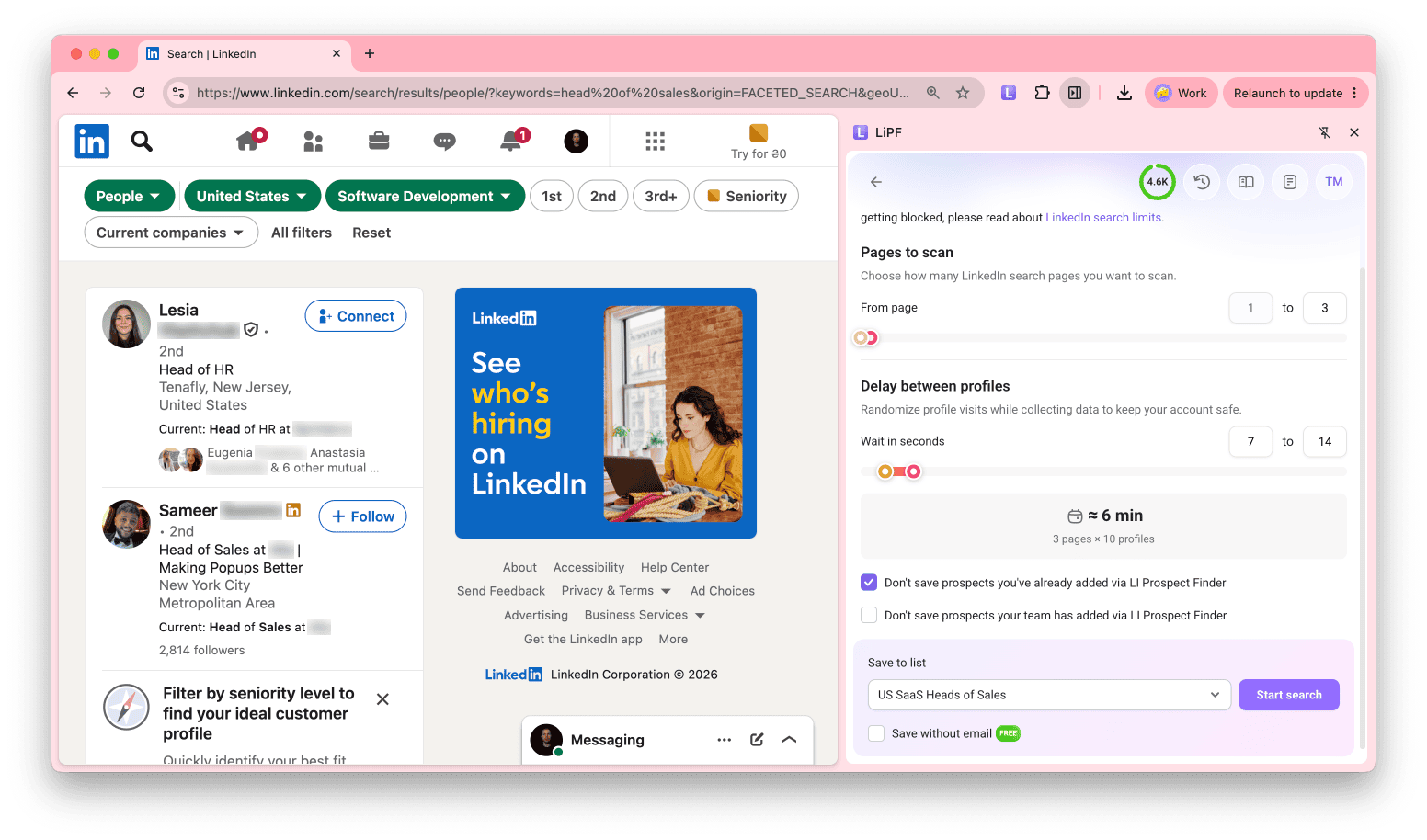Image resolution: width=1427 pixels, height=840 pixels.
Task: Click the Wait in seconds minimum value field
Action: (x=1250, y=441)
